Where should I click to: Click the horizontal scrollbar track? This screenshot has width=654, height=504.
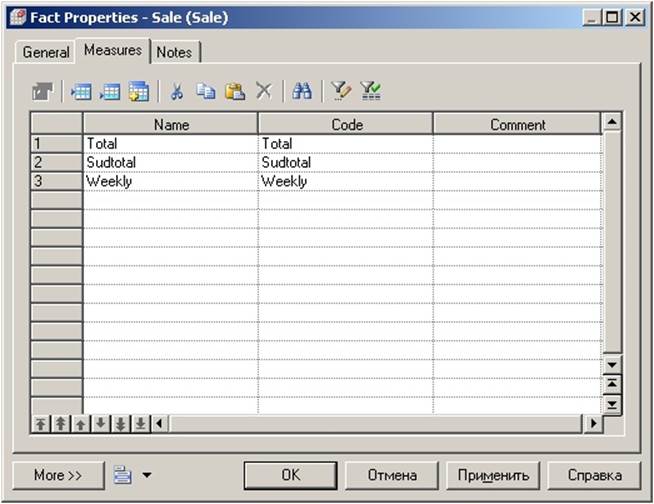(375, 424)
